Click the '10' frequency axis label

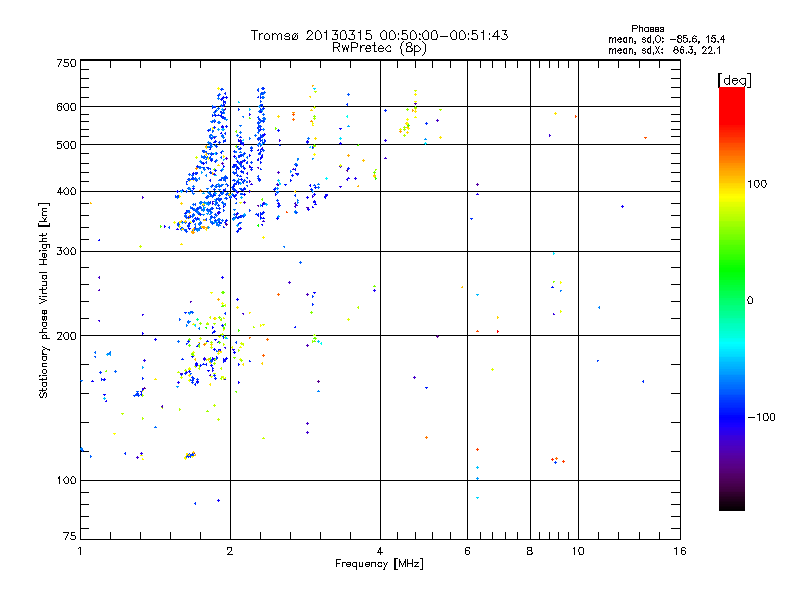578,551
